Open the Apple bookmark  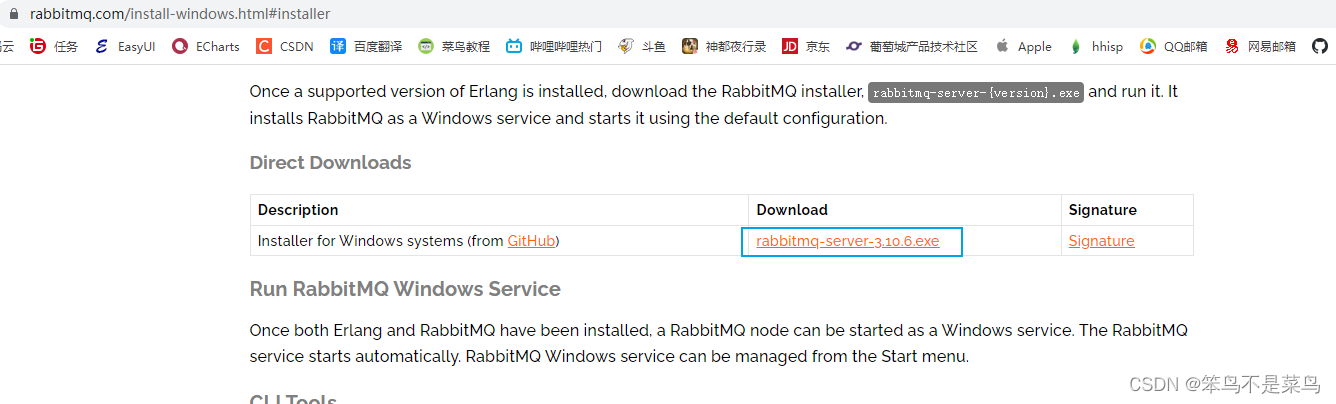click(1023, 46)
